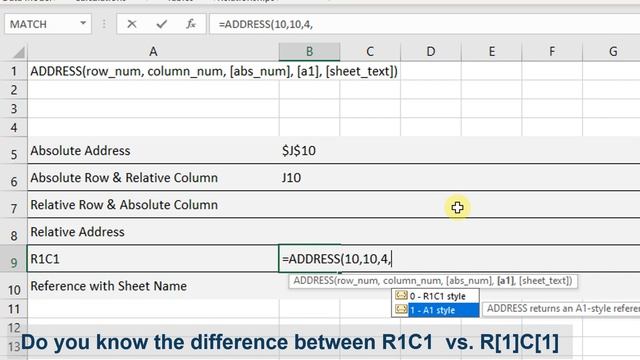Image resolution: width=640 pixels, height=360 pixels.
Task: Select row 1 header
Action: 13,71
